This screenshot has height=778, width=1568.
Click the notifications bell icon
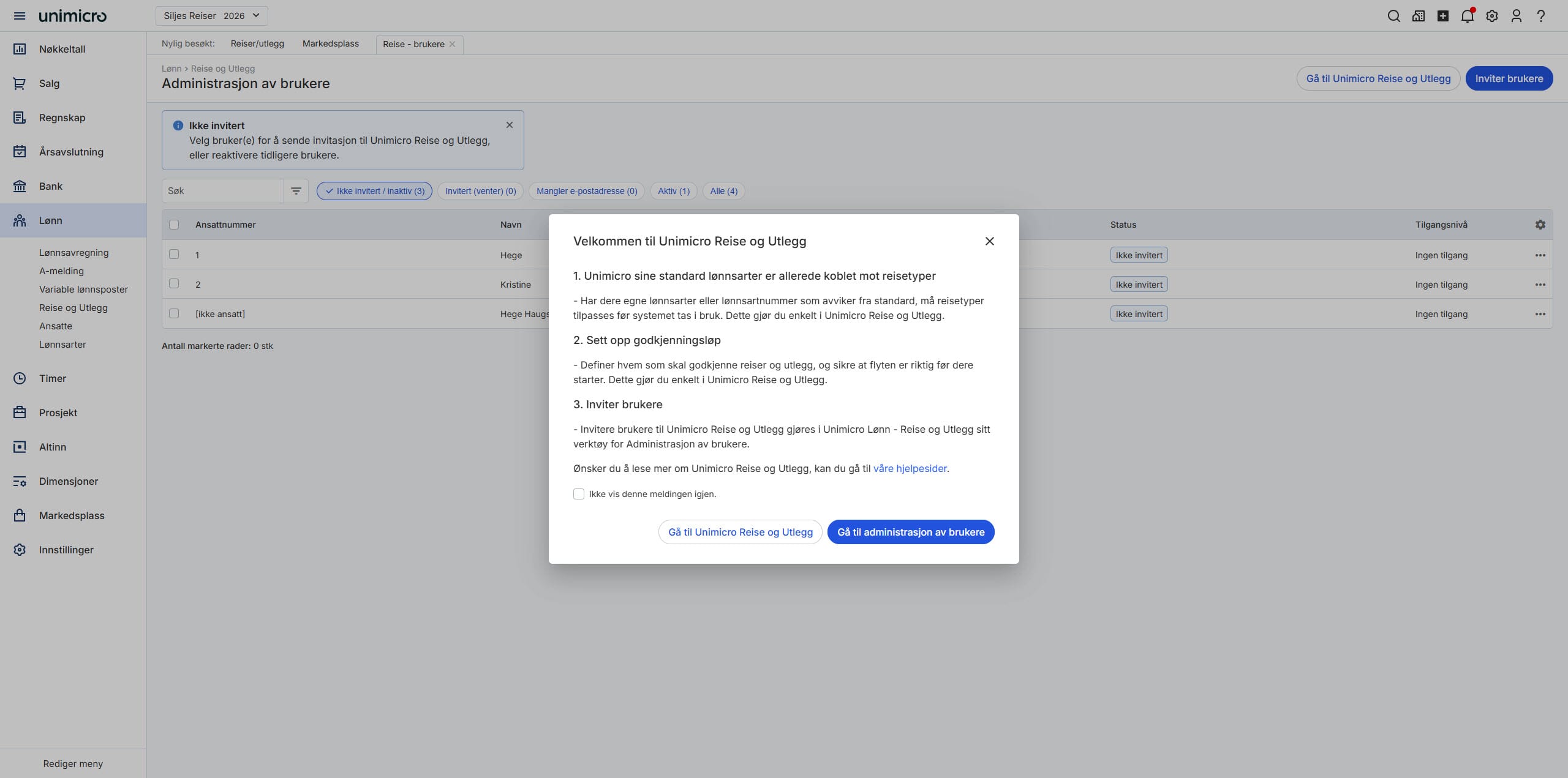[x=1467, y=16]
